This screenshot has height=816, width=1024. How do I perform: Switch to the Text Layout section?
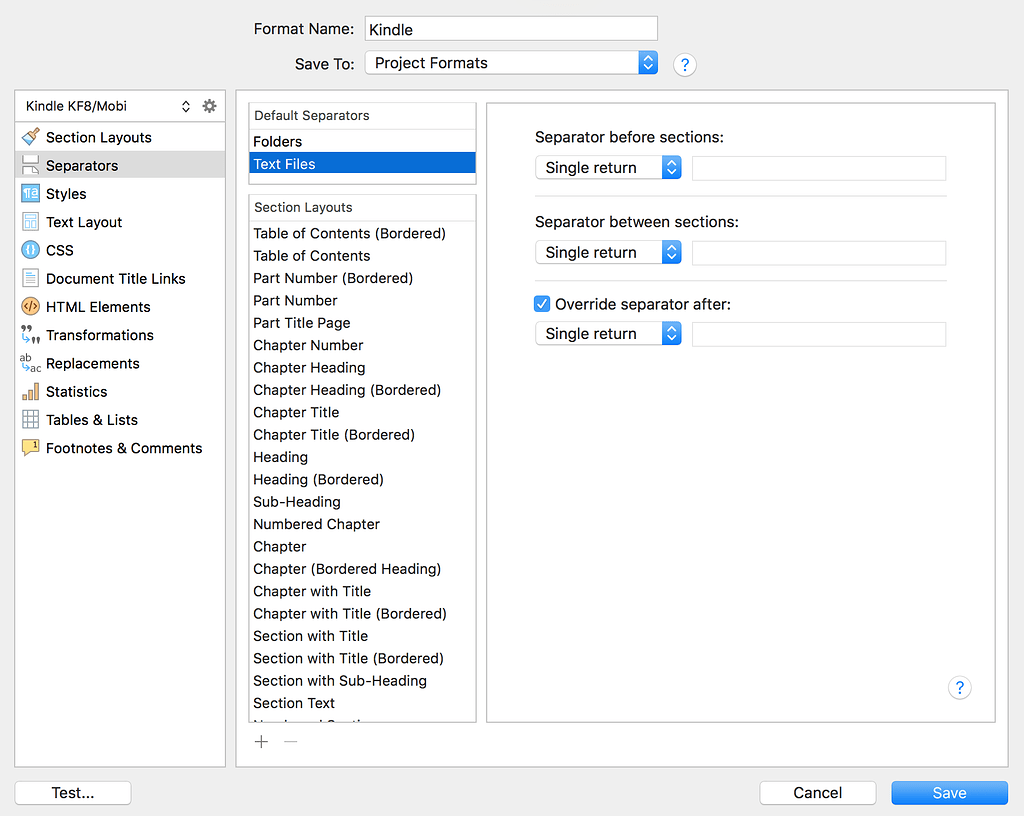pyautogui.click(x=85, y=221)
